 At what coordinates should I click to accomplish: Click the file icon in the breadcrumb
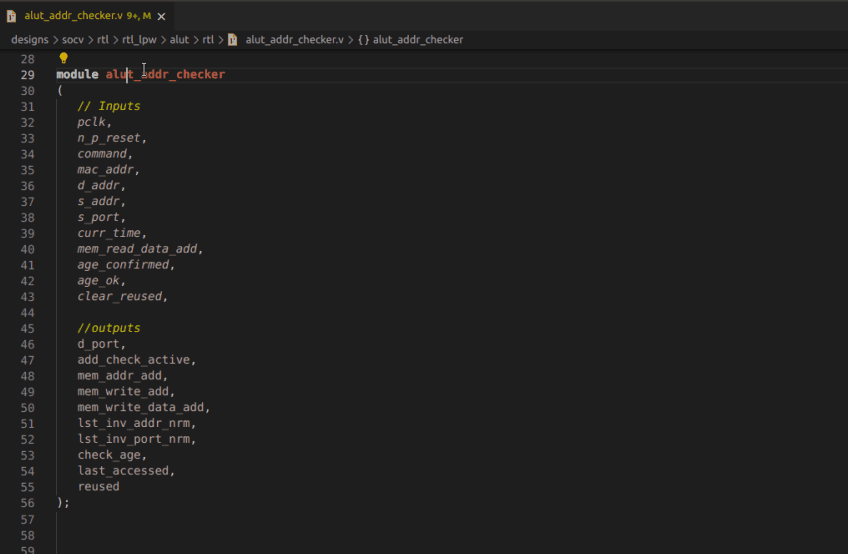tap(232, 40)
